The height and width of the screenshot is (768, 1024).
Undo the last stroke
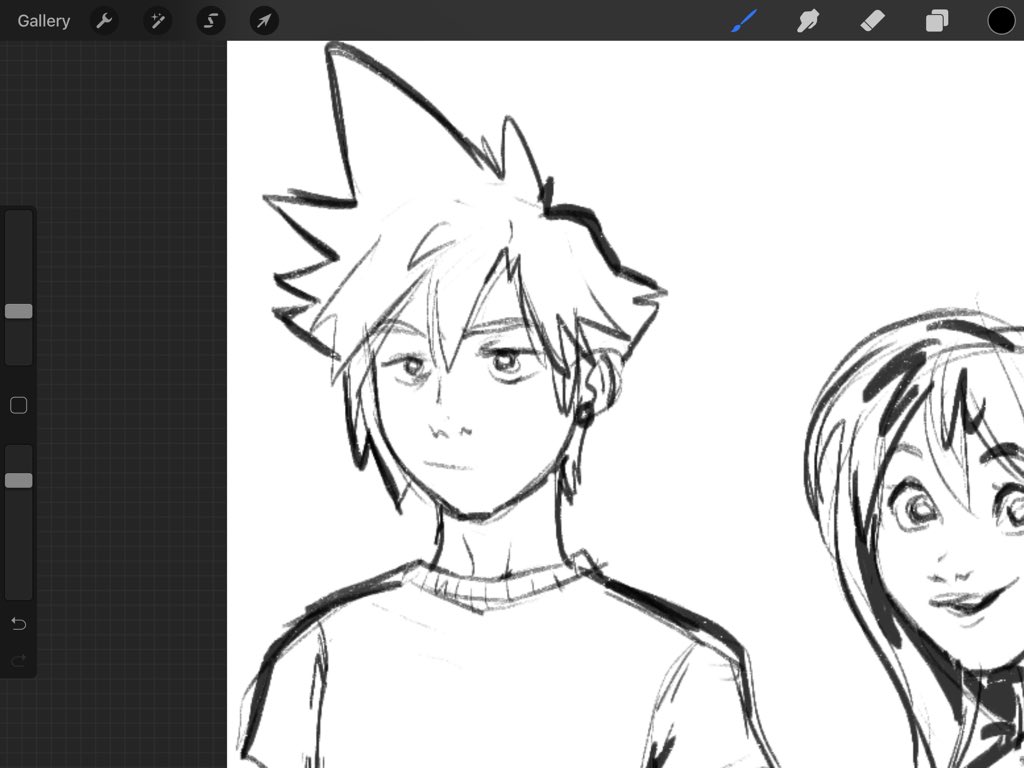click(18, 624)
